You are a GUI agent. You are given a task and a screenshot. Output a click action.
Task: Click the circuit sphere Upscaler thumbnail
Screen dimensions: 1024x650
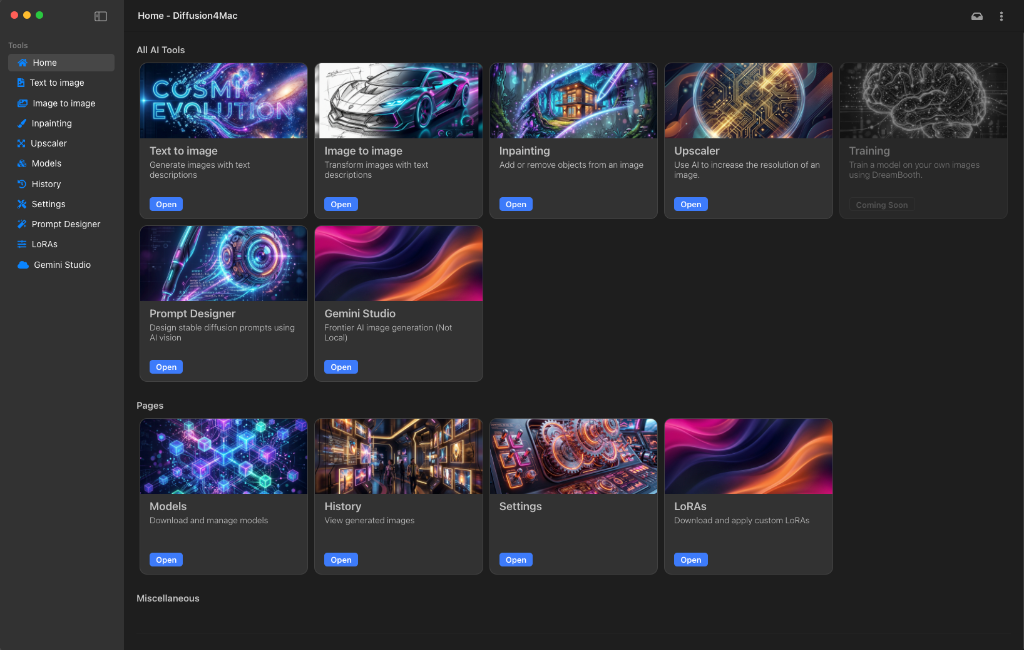748,101
